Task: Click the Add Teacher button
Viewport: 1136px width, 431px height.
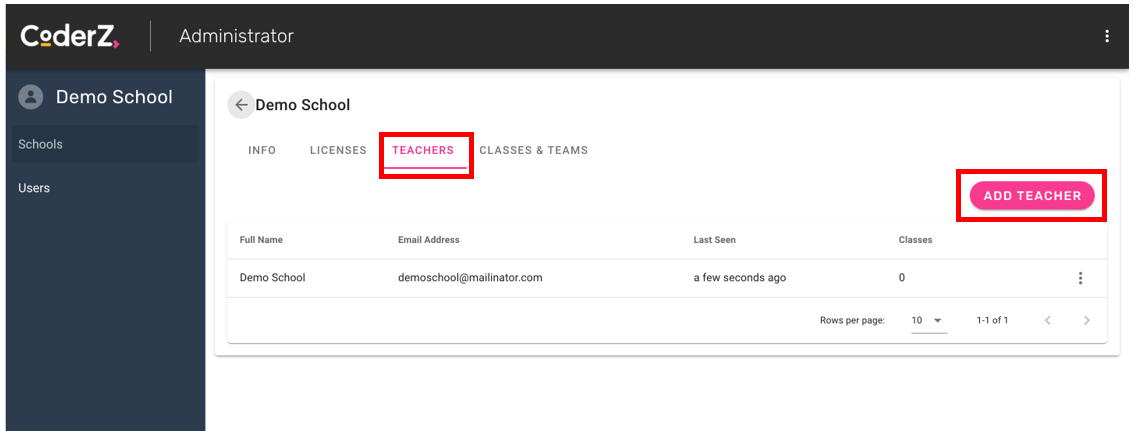Action: point(1032,196)
